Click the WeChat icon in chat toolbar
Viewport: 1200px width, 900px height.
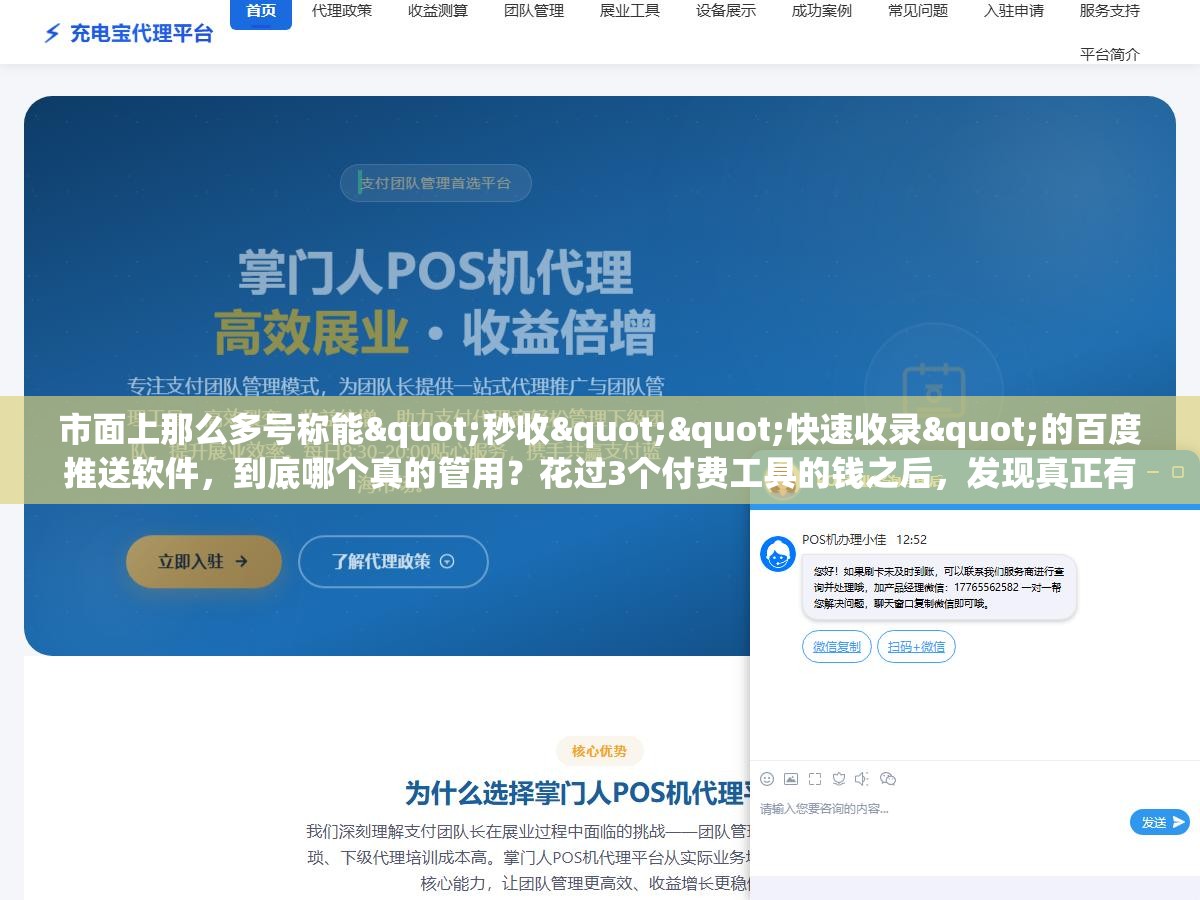point(887,778)
